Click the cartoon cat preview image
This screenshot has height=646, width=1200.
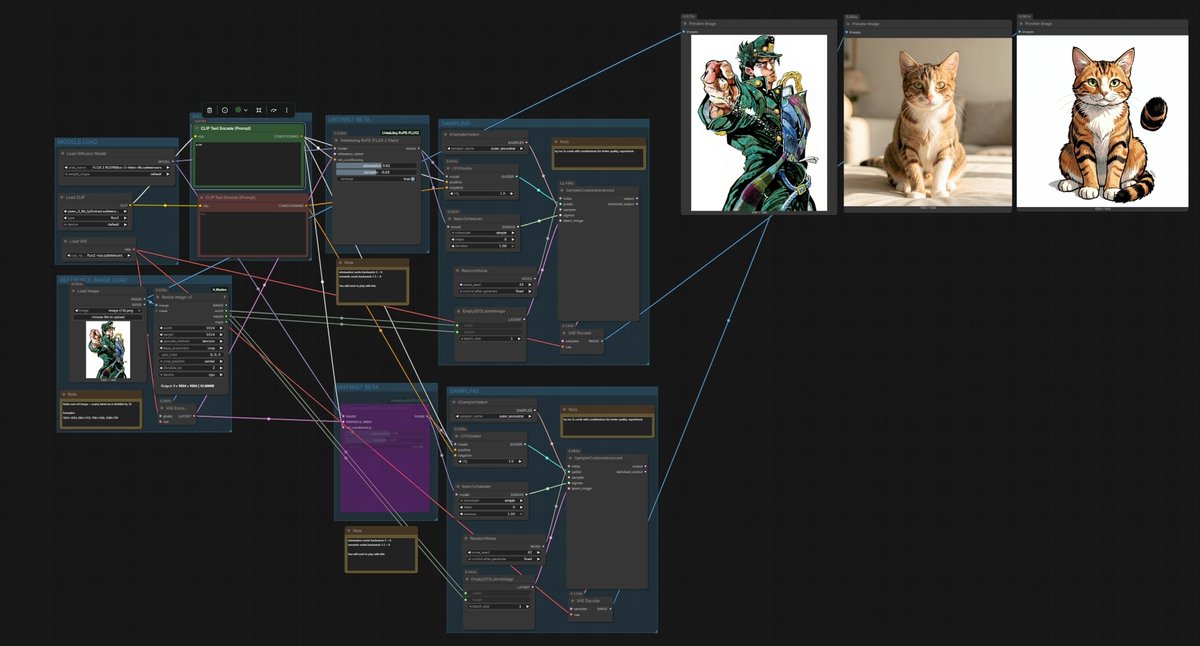(1101, 121)
